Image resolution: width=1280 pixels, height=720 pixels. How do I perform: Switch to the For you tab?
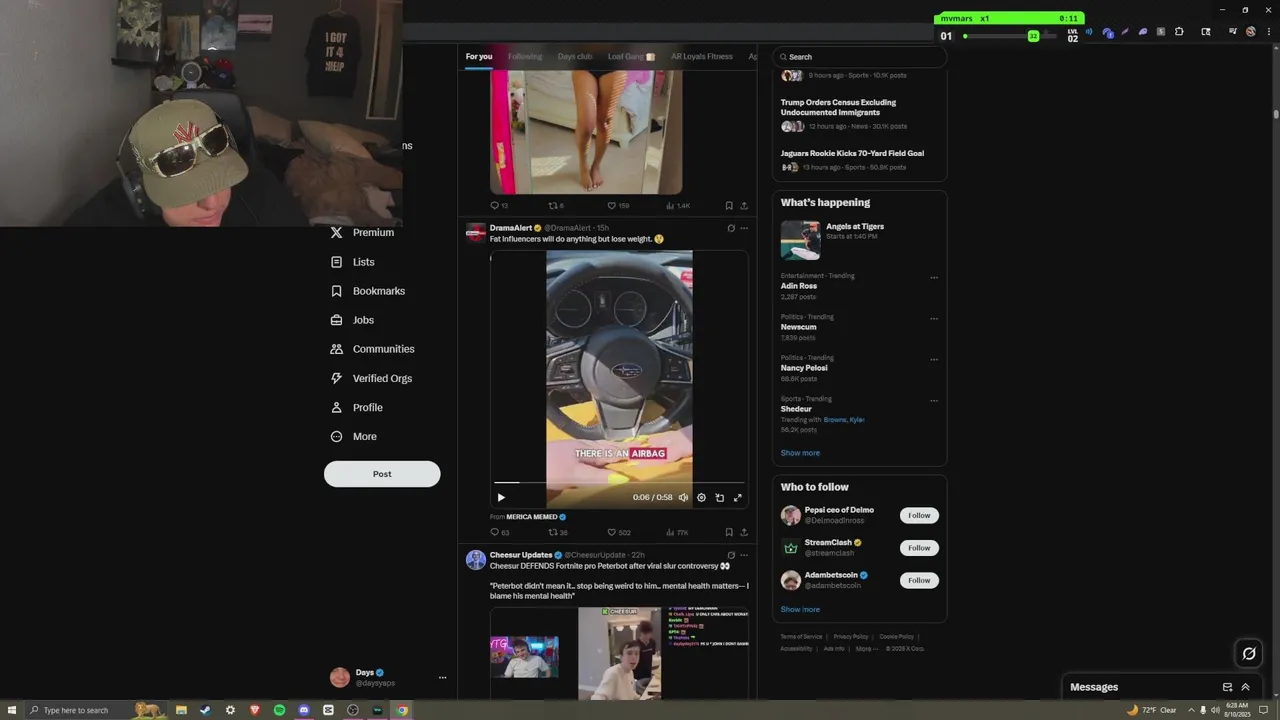pos(479,57)
